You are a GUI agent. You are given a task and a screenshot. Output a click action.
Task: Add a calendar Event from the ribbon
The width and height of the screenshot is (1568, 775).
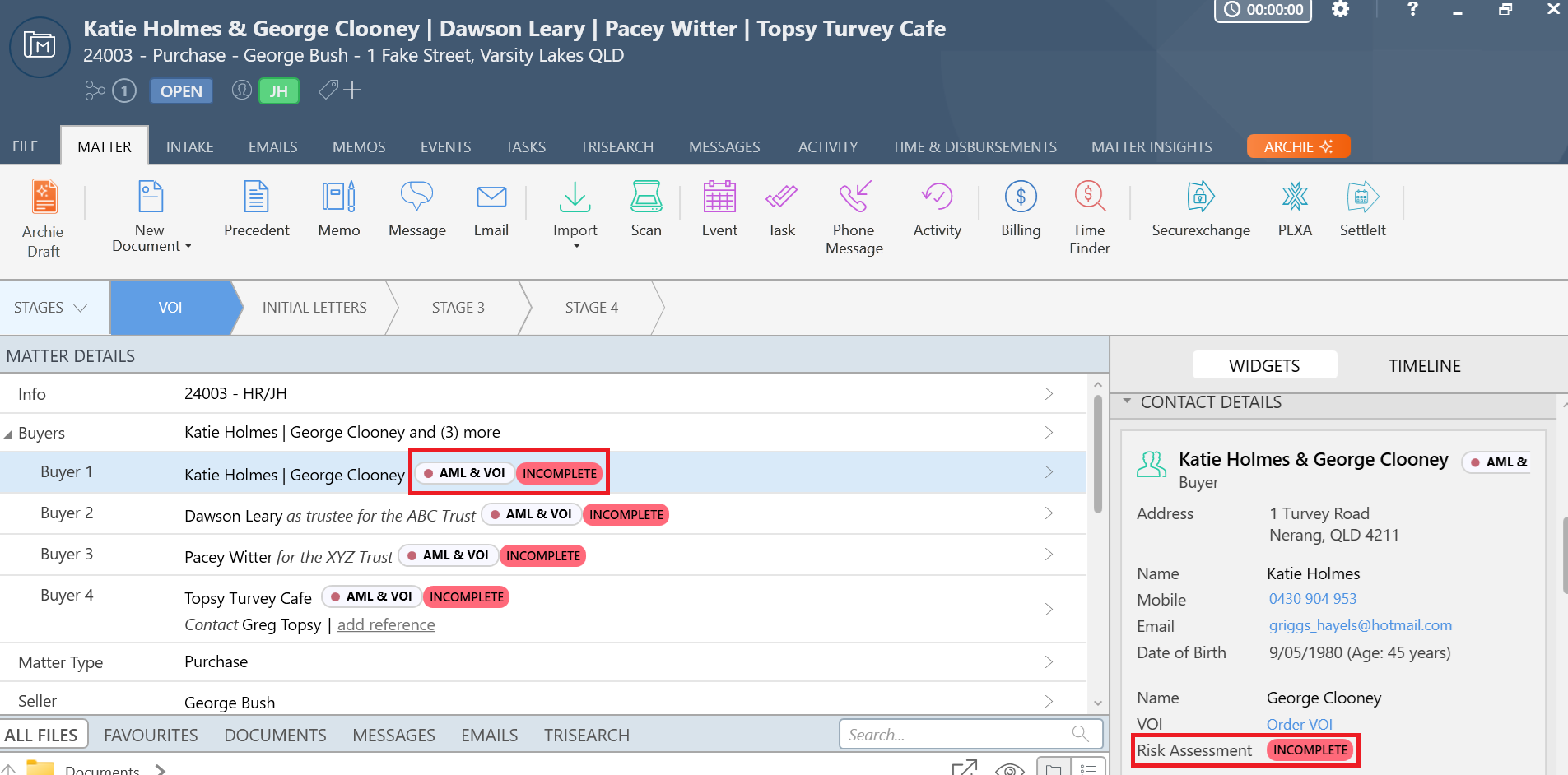(x=719, y=209)
